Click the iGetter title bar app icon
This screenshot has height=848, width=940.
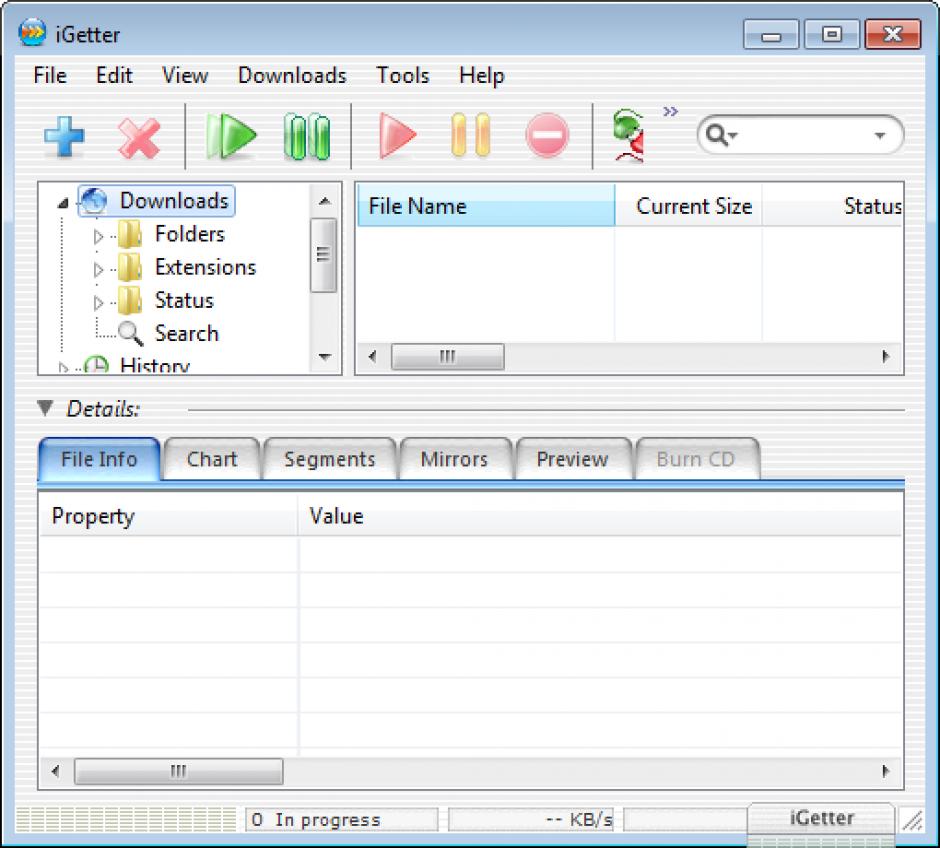tap(32, 32)
